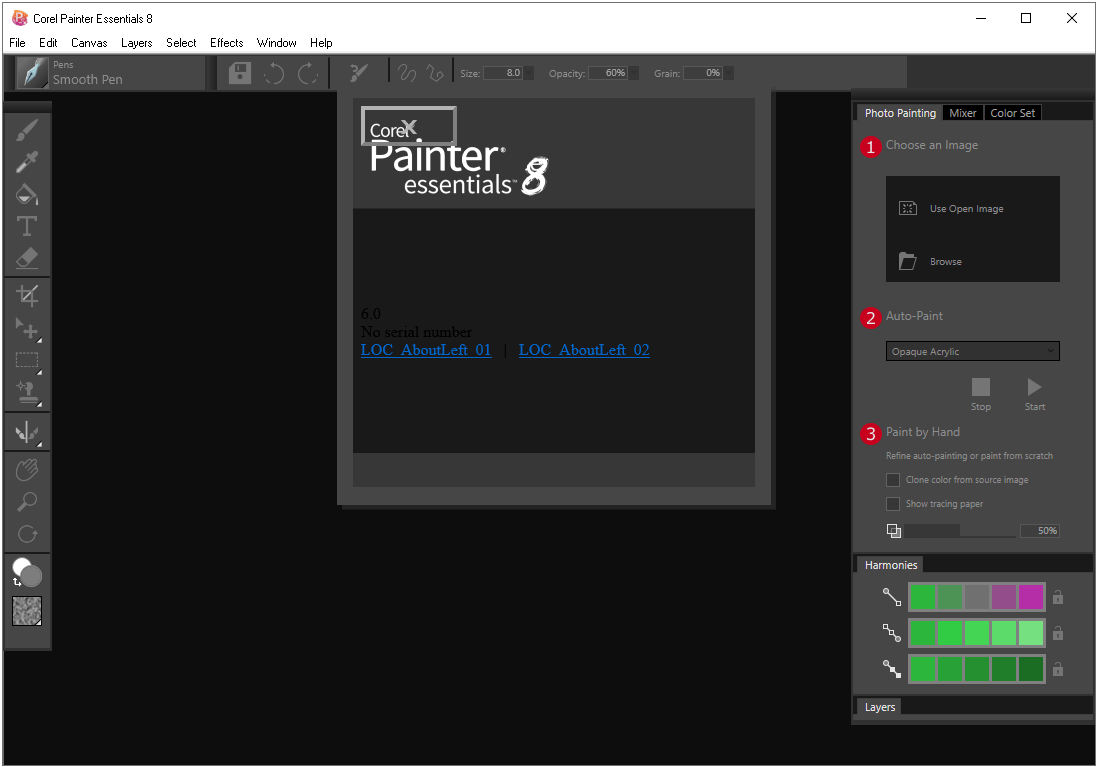Click the Reset brush tool icon

pyautogui.click(x=358, y=73)
